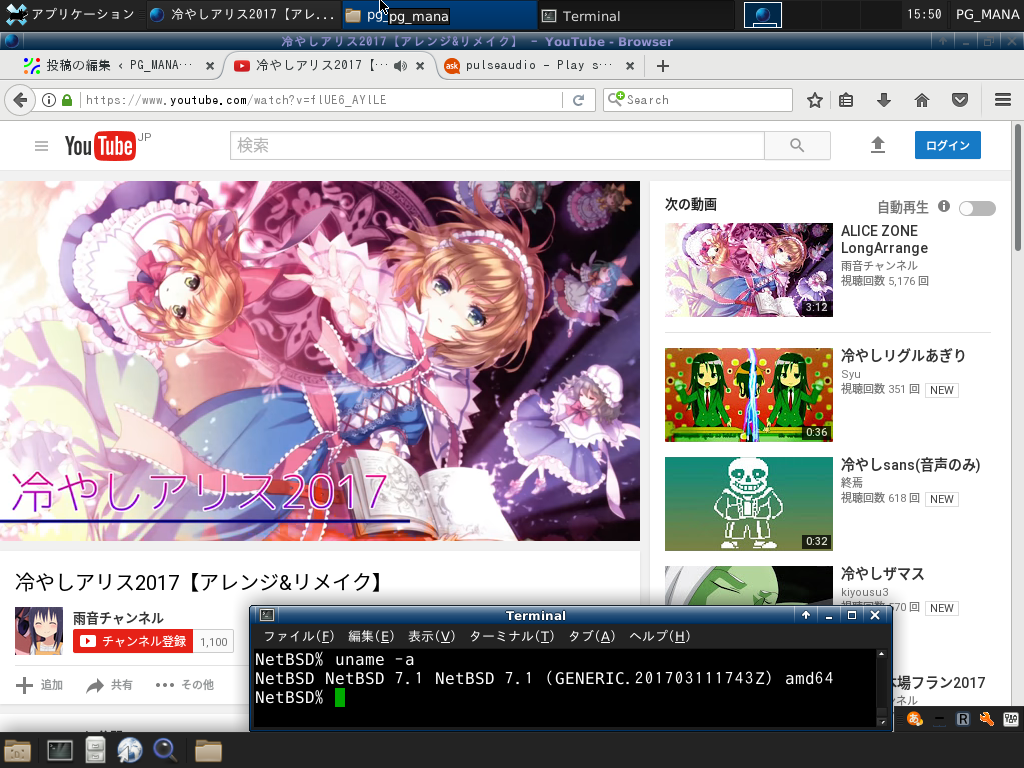Open その他 more options
Screen dimensions: 1024x768
click(185, 685)
